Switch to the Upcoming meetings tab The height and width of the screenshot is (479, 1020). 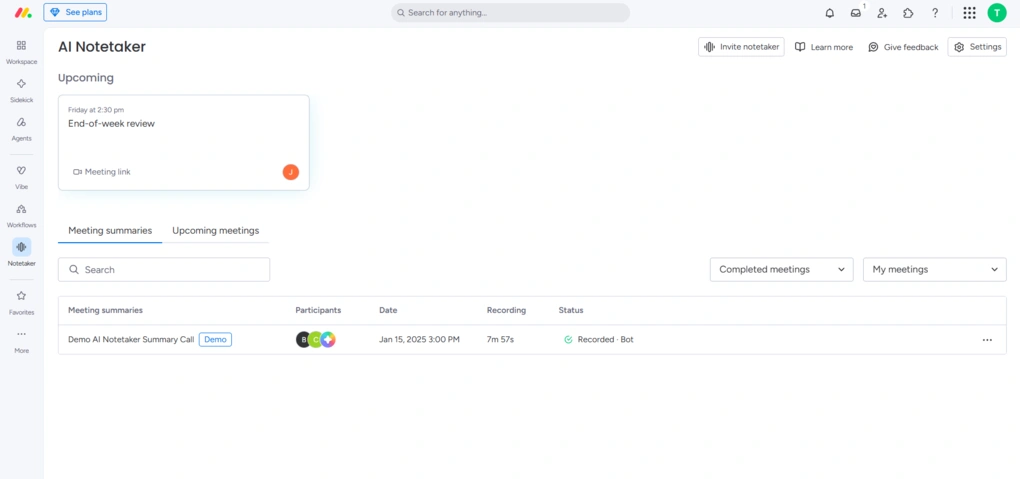[215, 231]
